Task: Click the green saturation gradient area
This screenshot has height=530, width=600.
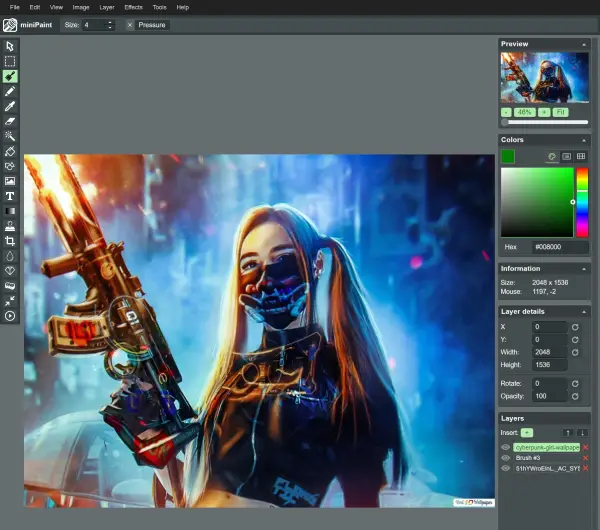Action: [x=537, y=202]
